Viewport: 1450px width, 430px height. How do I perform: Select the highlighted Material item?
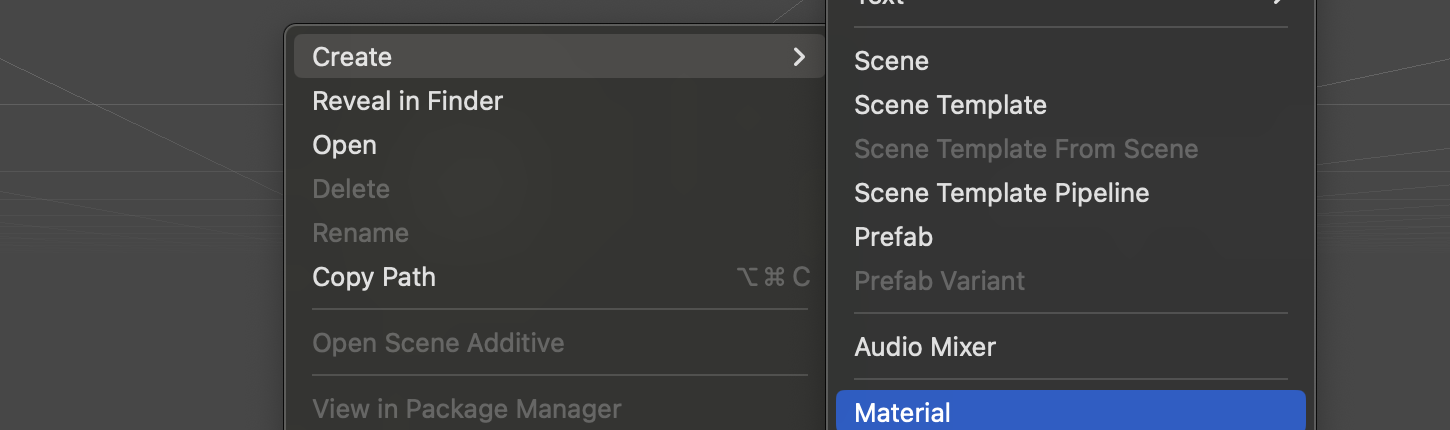[902, 412]
